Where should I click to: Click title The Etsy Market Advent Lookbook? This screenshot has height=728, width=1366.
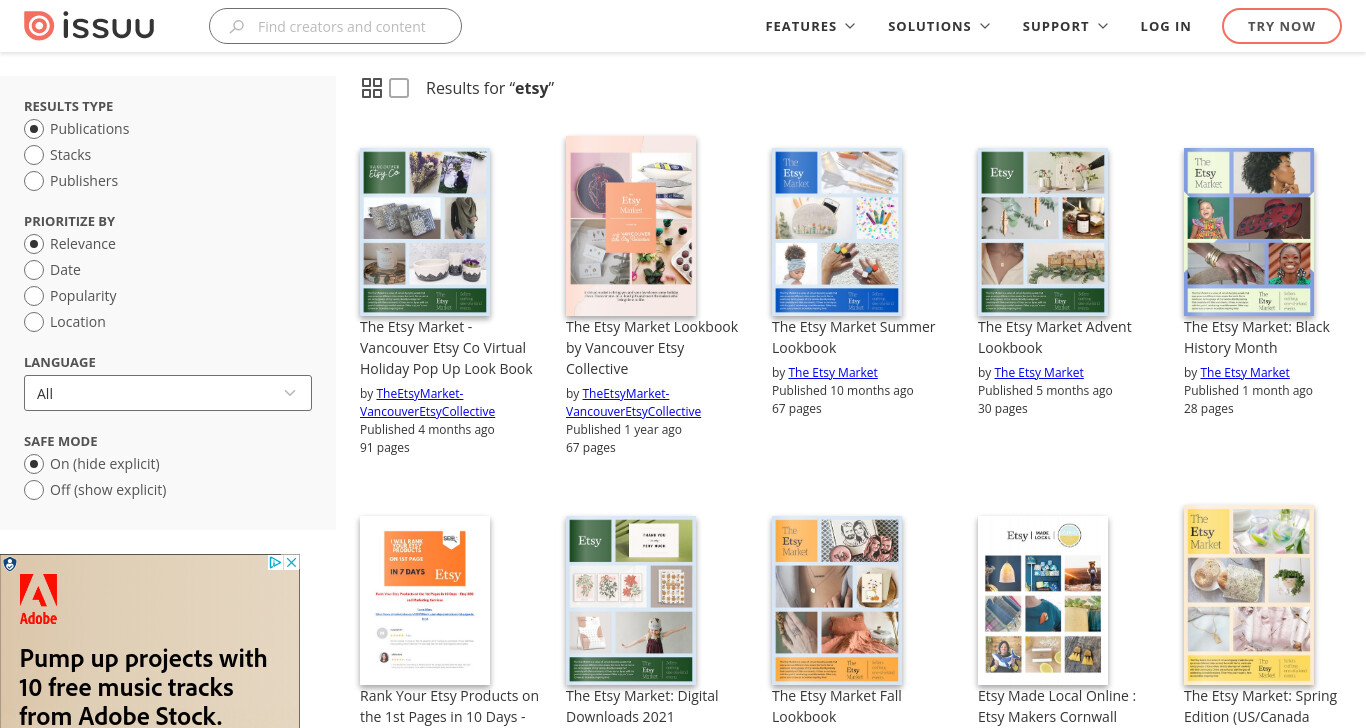click(1055, 337)
